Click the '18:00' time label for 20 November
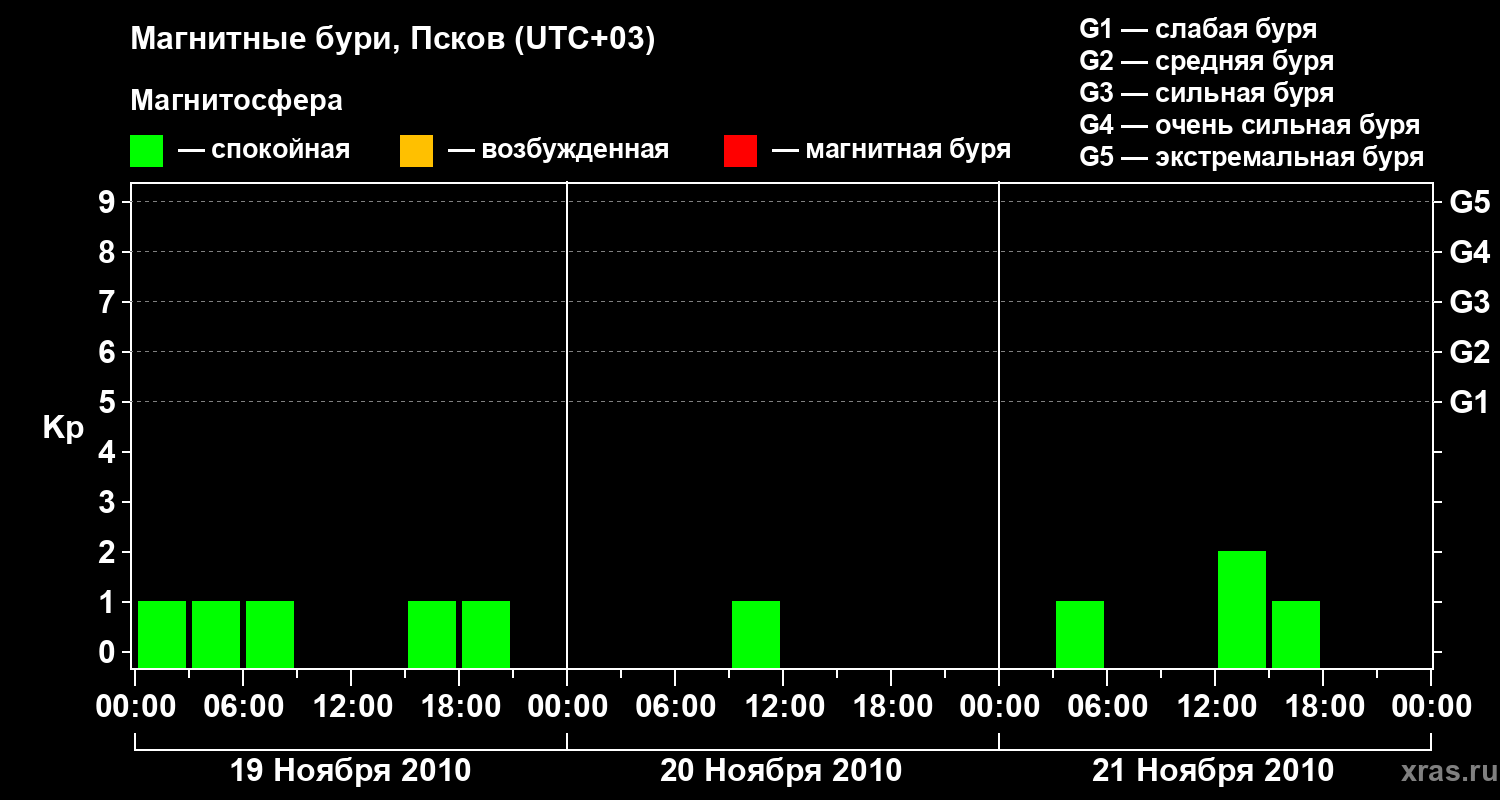The image size is (1500, 800). click(x=891, y=706)
